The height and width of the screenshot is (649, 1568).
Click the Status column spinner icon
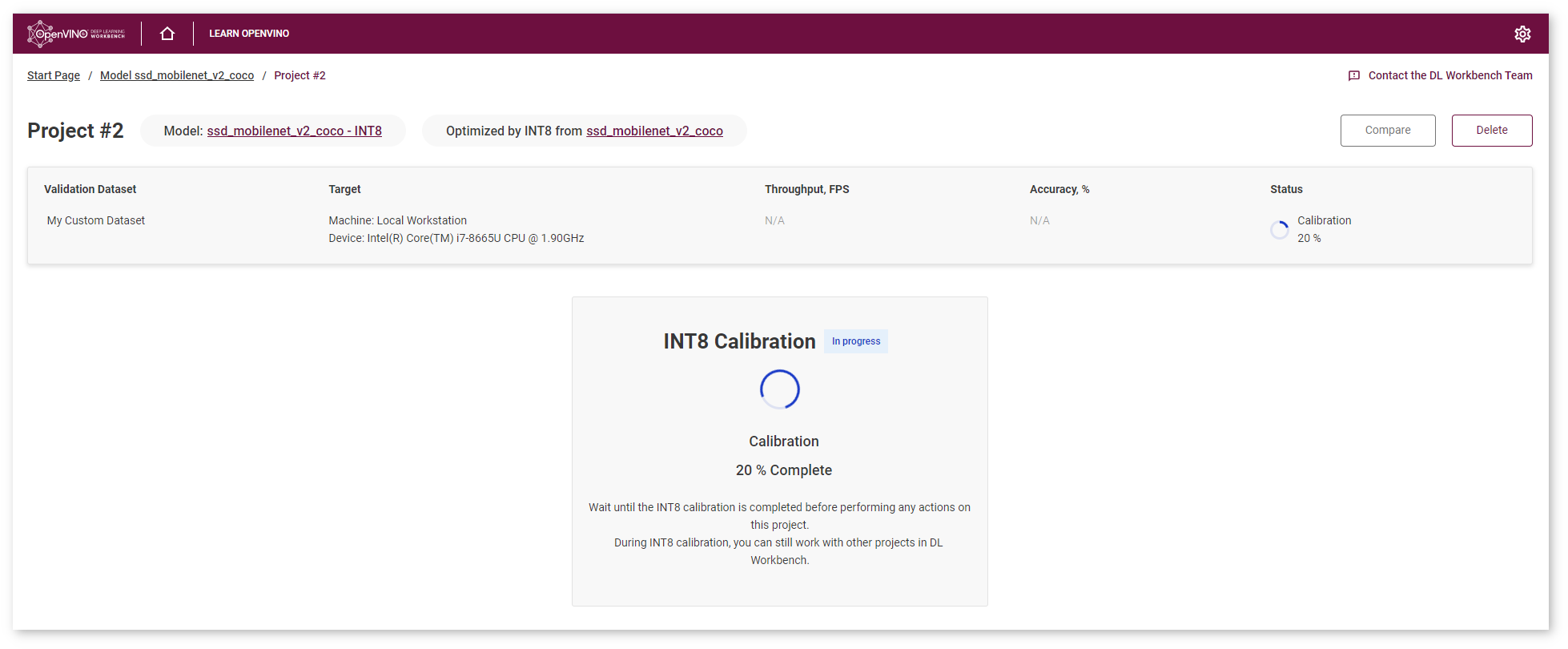pyautogui.click(x=1280, y=230)
